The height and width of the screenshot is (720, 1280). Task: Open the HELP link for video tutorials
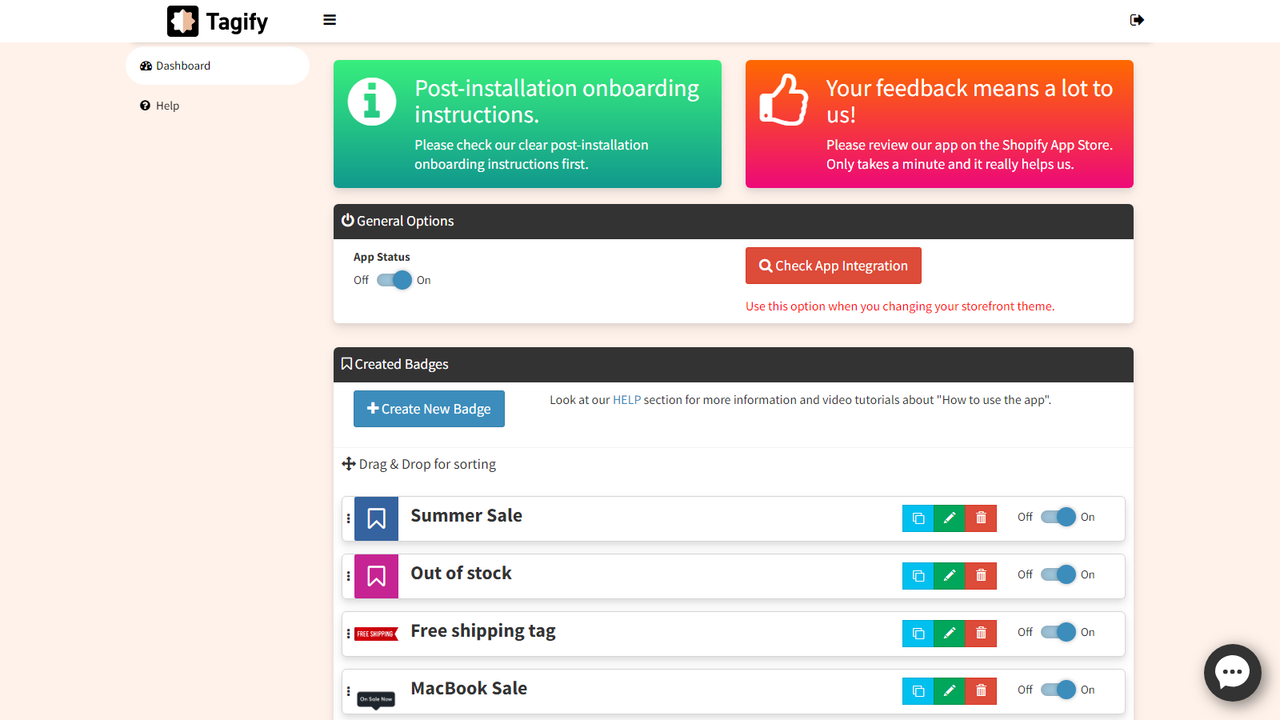coord(626,399)
